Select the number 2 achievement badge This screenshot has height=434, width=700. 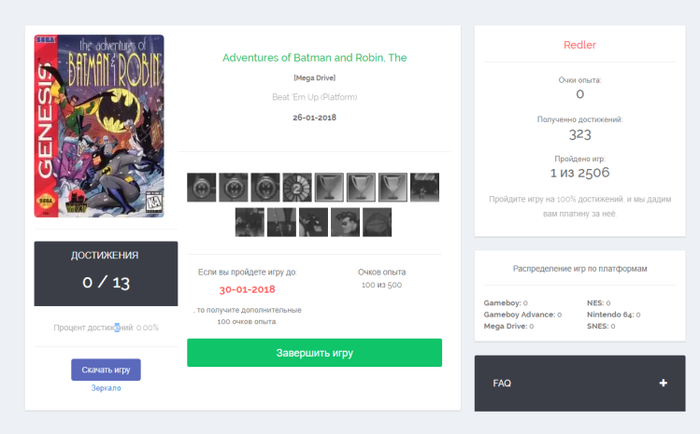pyautogui.click(x=297, y=186)
